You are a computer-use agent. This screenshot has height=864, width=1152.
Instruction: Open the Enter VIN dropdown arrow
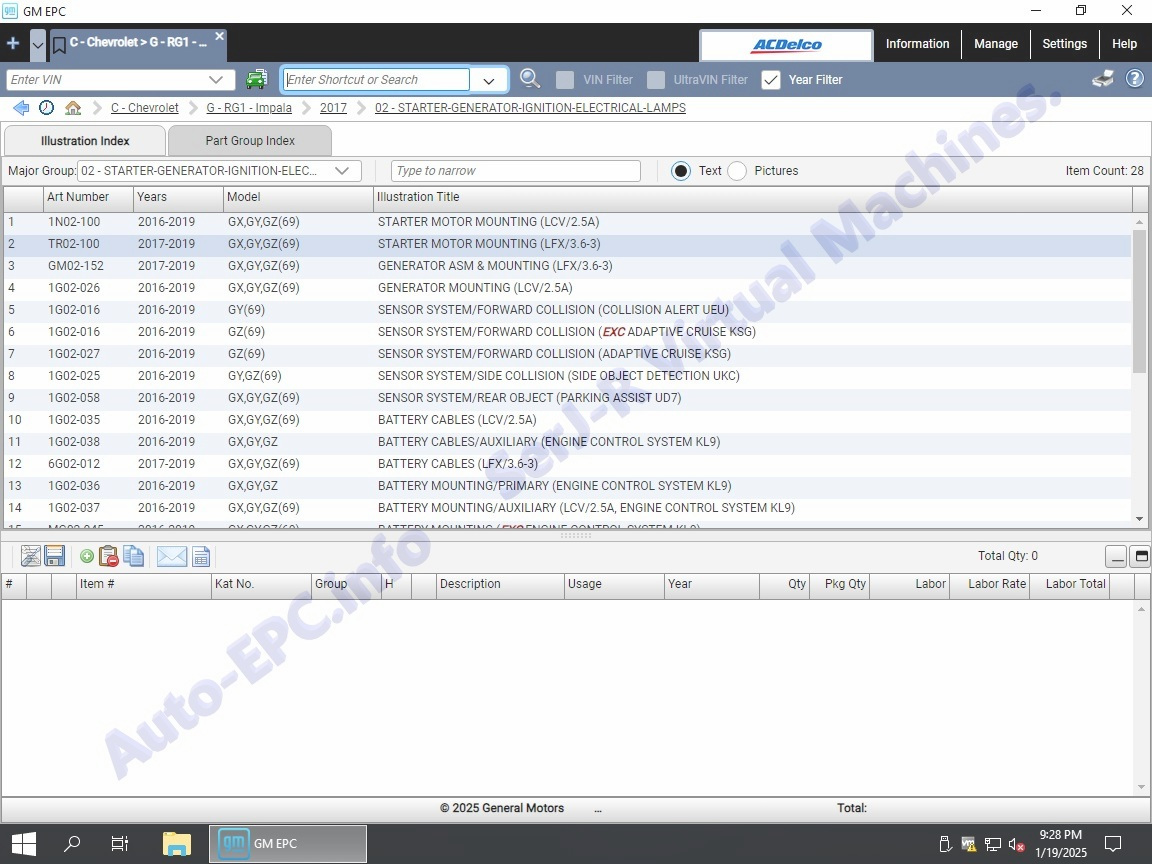(216, 80)
